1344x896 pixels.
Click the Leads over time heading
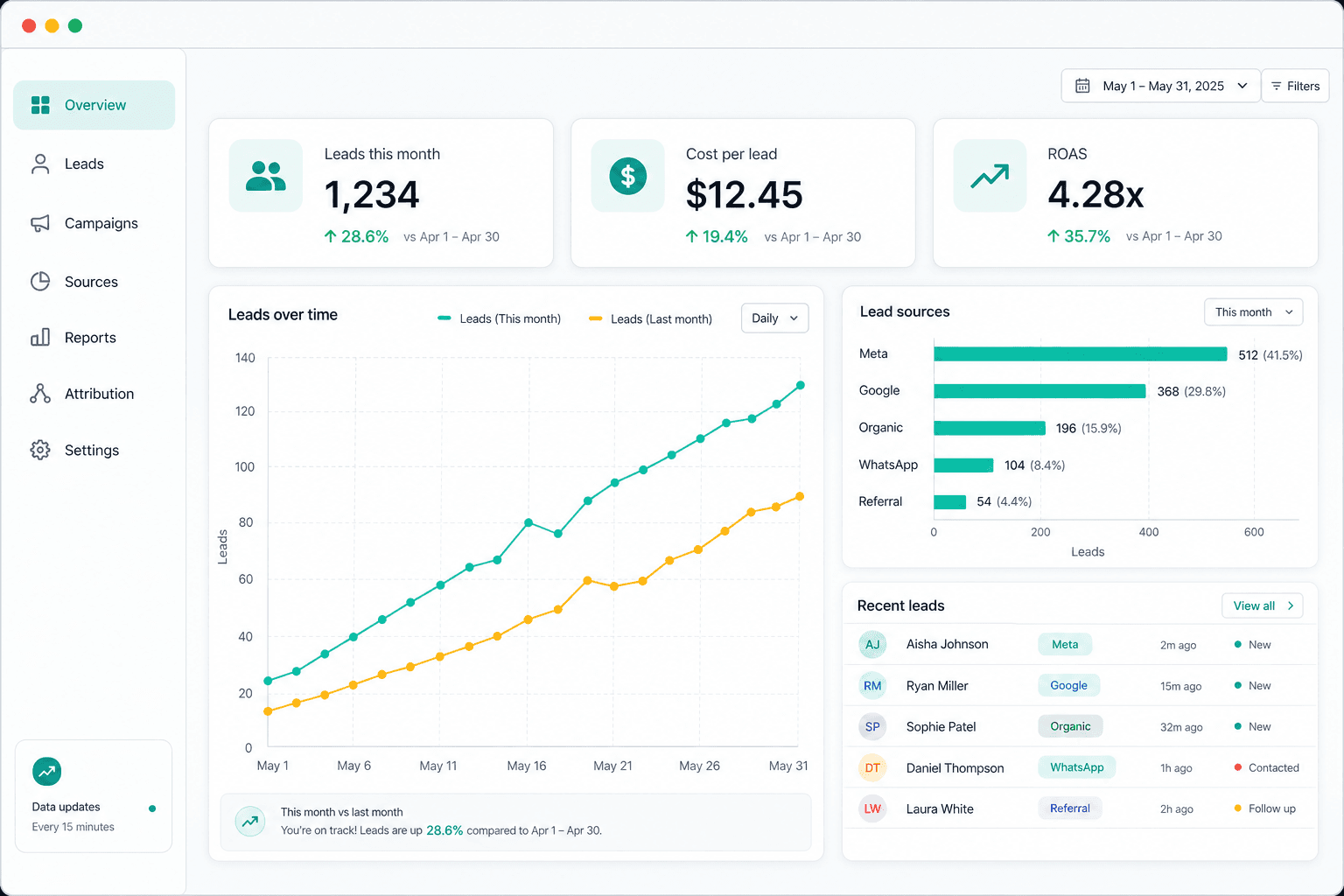(x=283, y=315)
